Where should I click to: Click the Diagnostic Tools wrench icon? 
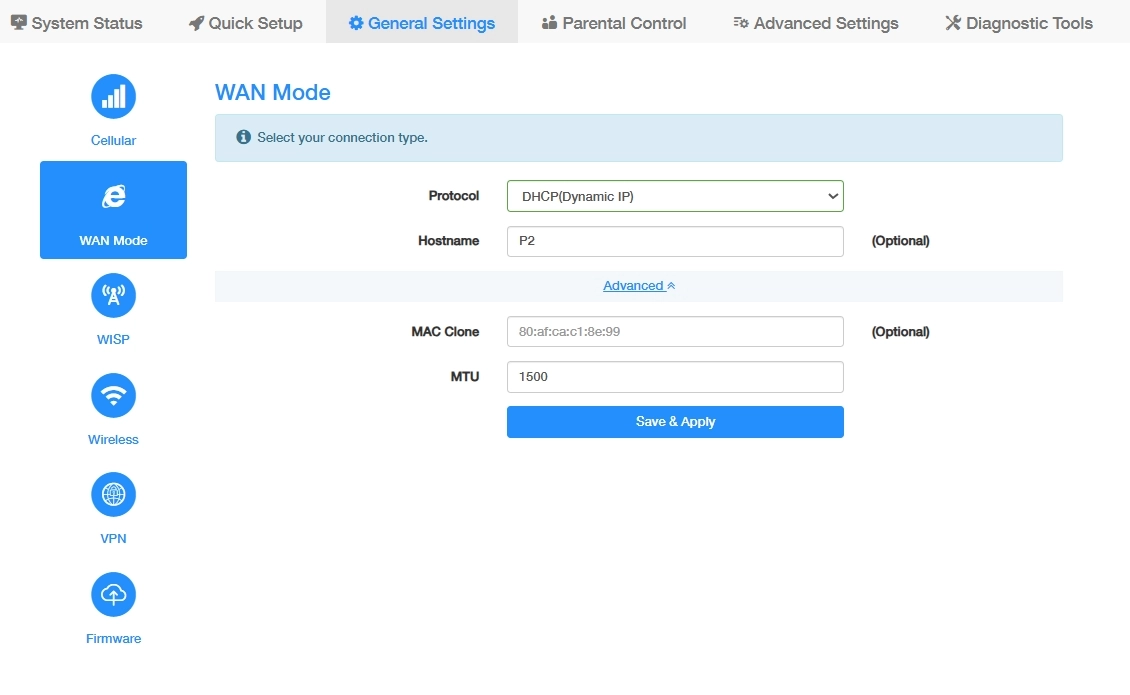pos(952,23)
